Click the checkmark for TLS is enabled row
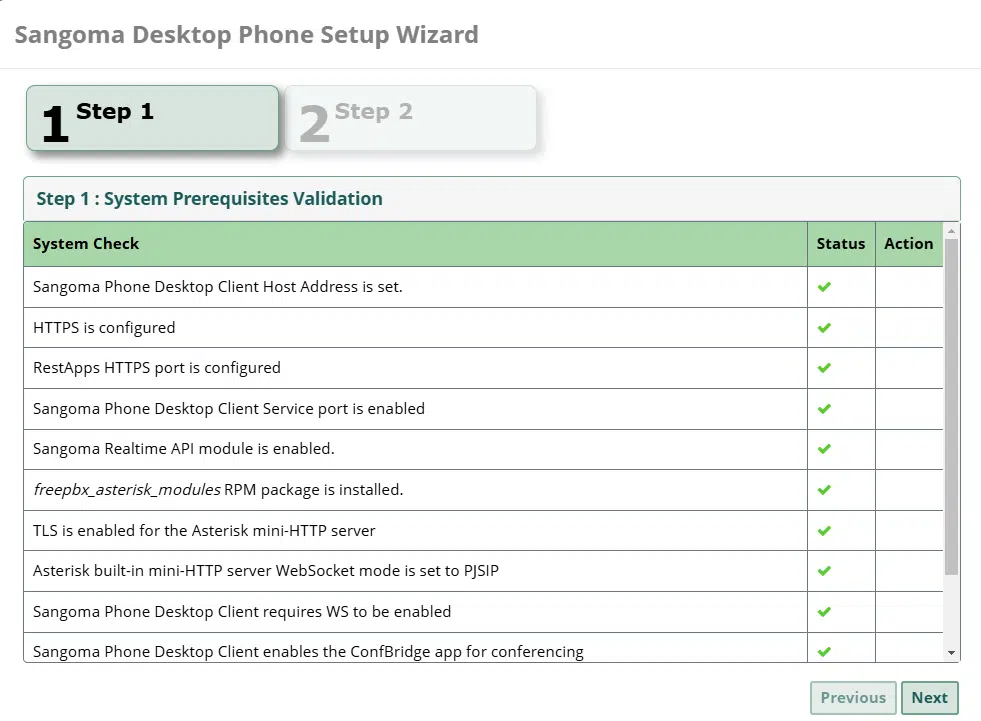 tap(824, 531)
